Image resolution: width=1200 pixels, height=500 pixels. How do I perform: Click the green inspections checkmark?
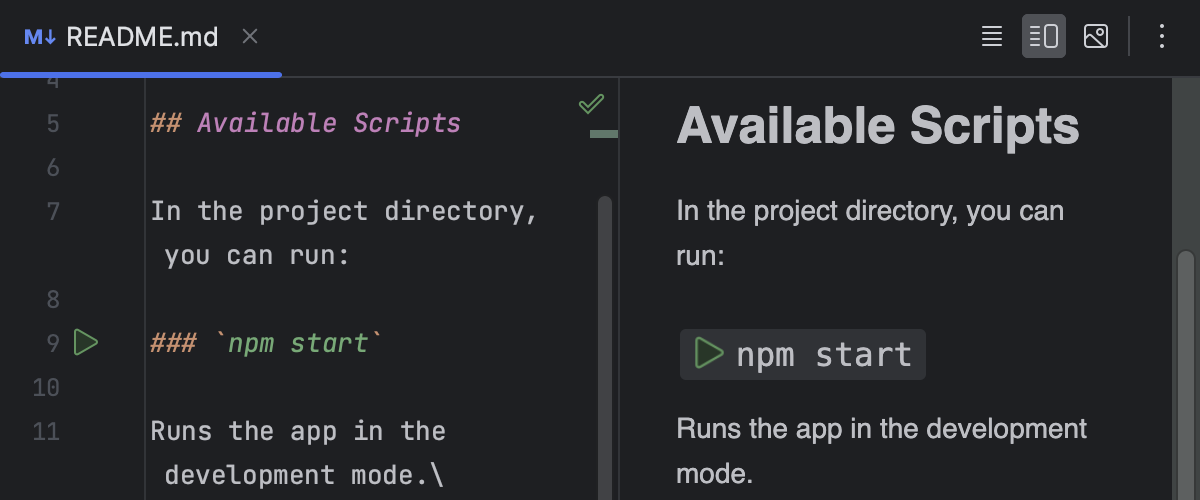[x=591, y=103]
